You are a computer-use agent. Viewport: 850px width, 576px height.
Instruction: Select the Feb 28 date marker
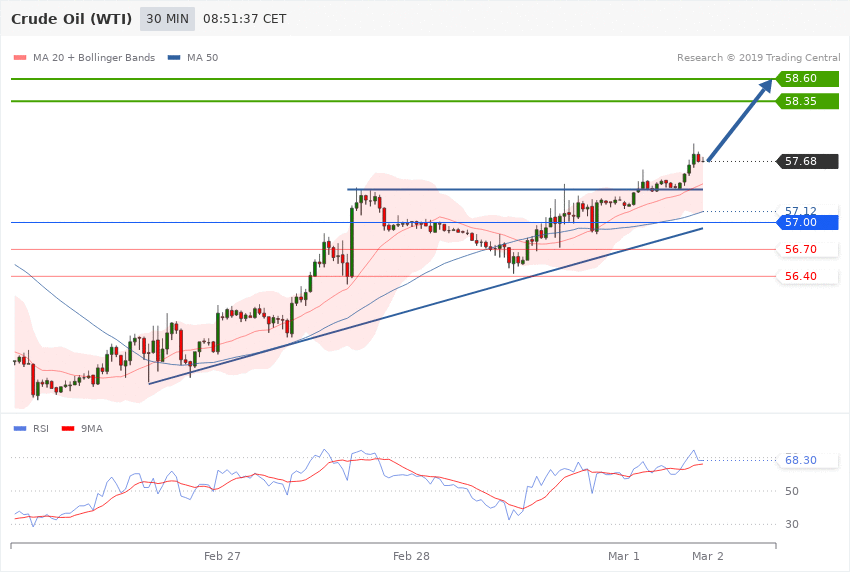point(411,555)
